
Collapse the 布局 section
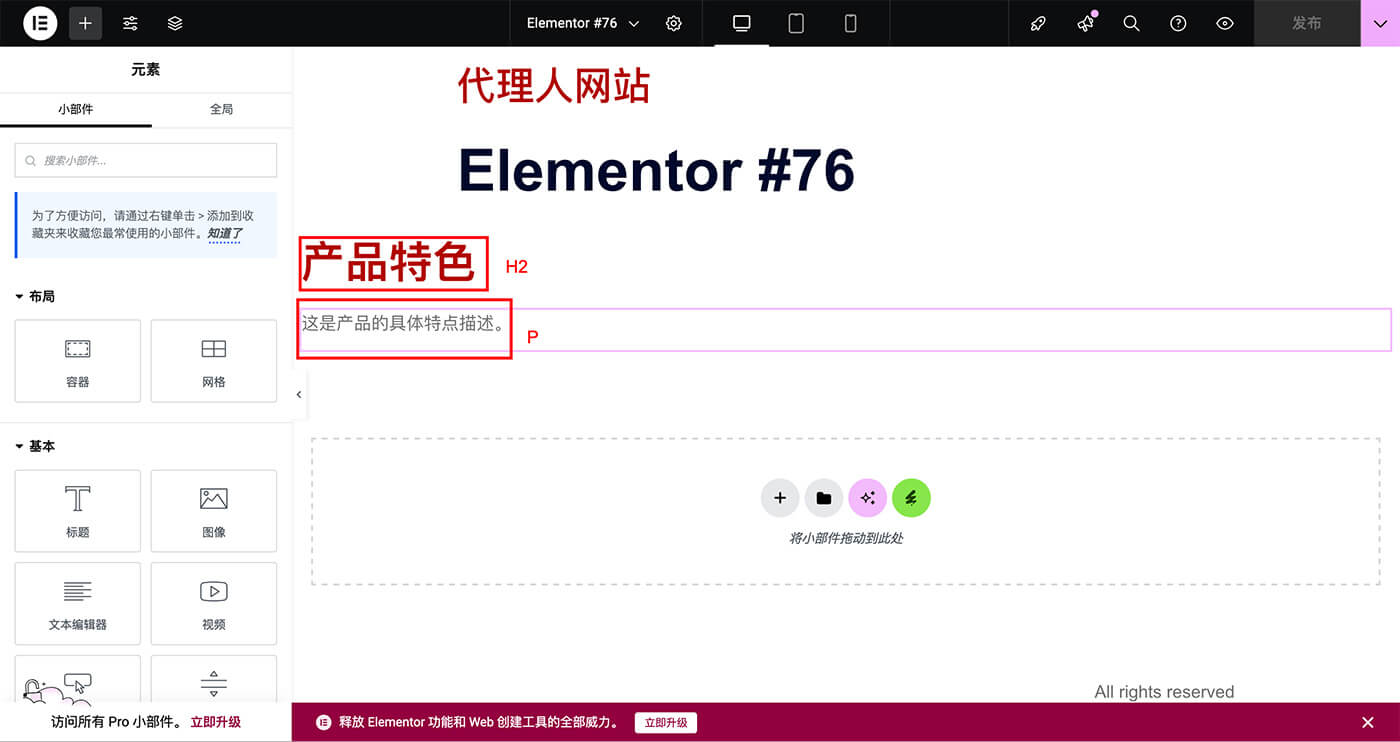click(x=36, y=297)
